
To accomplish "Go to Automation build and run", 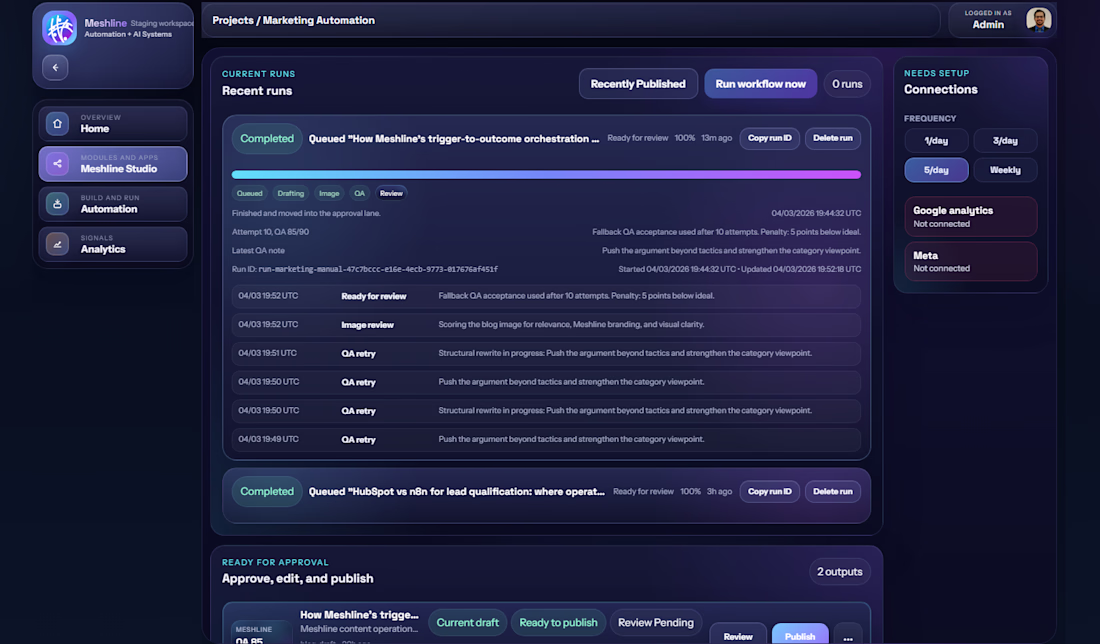I will [x=113, y=203].
